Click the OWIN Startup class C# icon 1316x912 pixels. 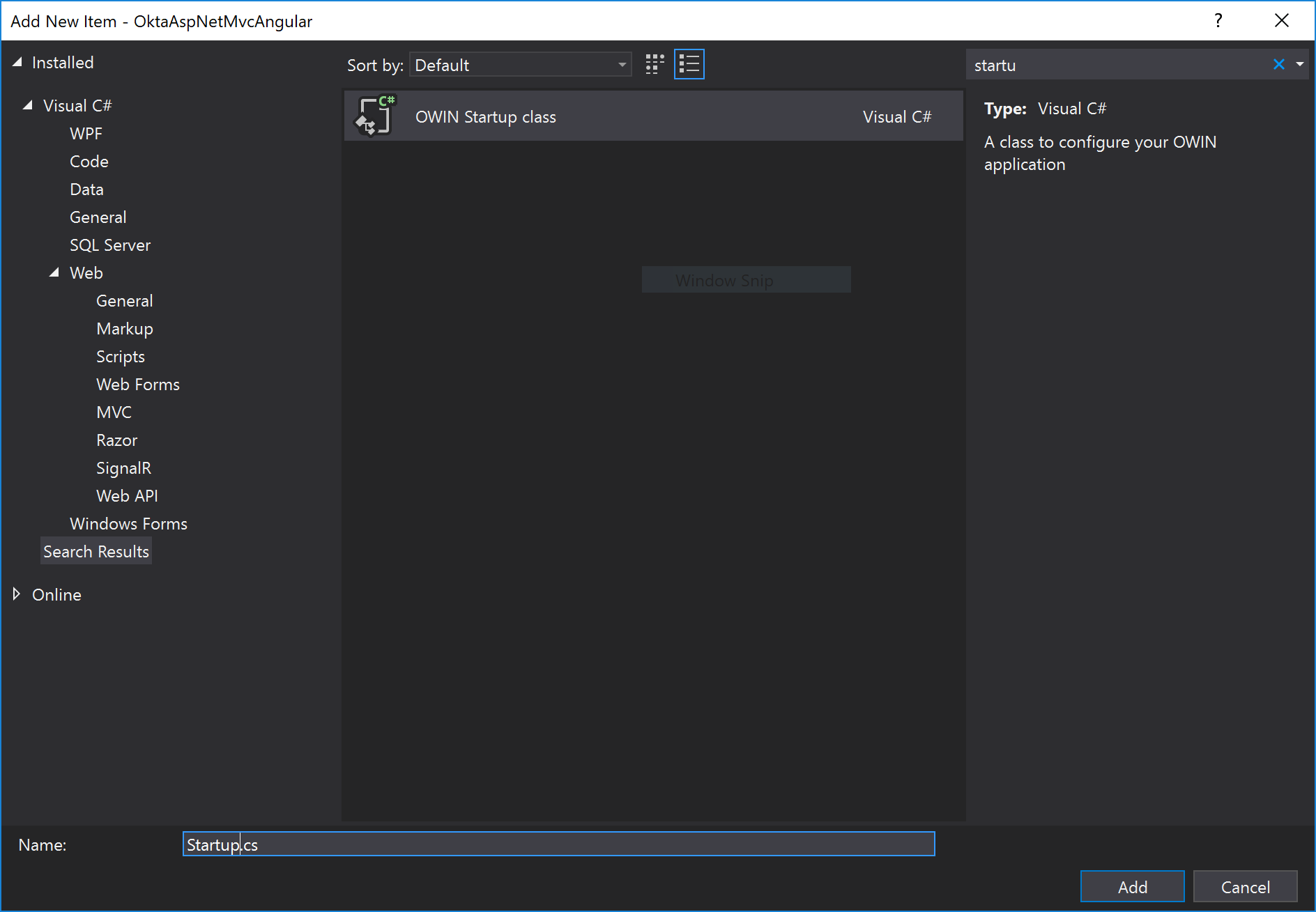click(374, 116)
